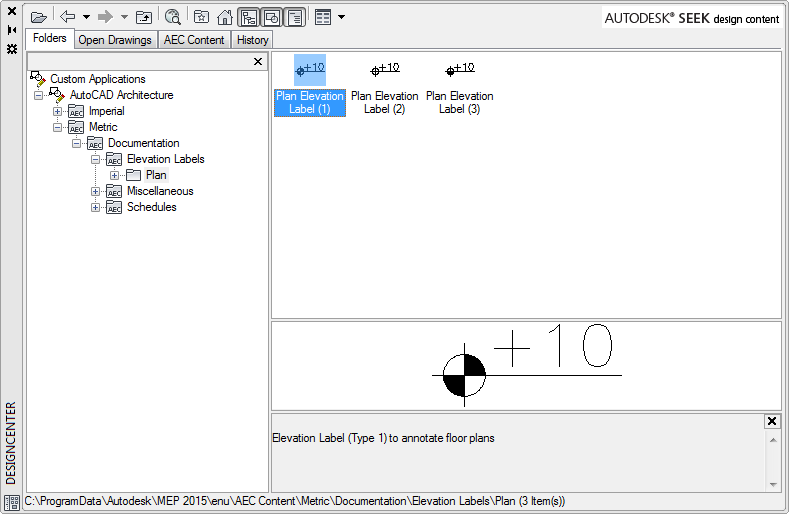Screen dimensions: 789x514
Task: Click the description scrollbar up arrow
Action: pyautogui.click(x=773, y=440)
